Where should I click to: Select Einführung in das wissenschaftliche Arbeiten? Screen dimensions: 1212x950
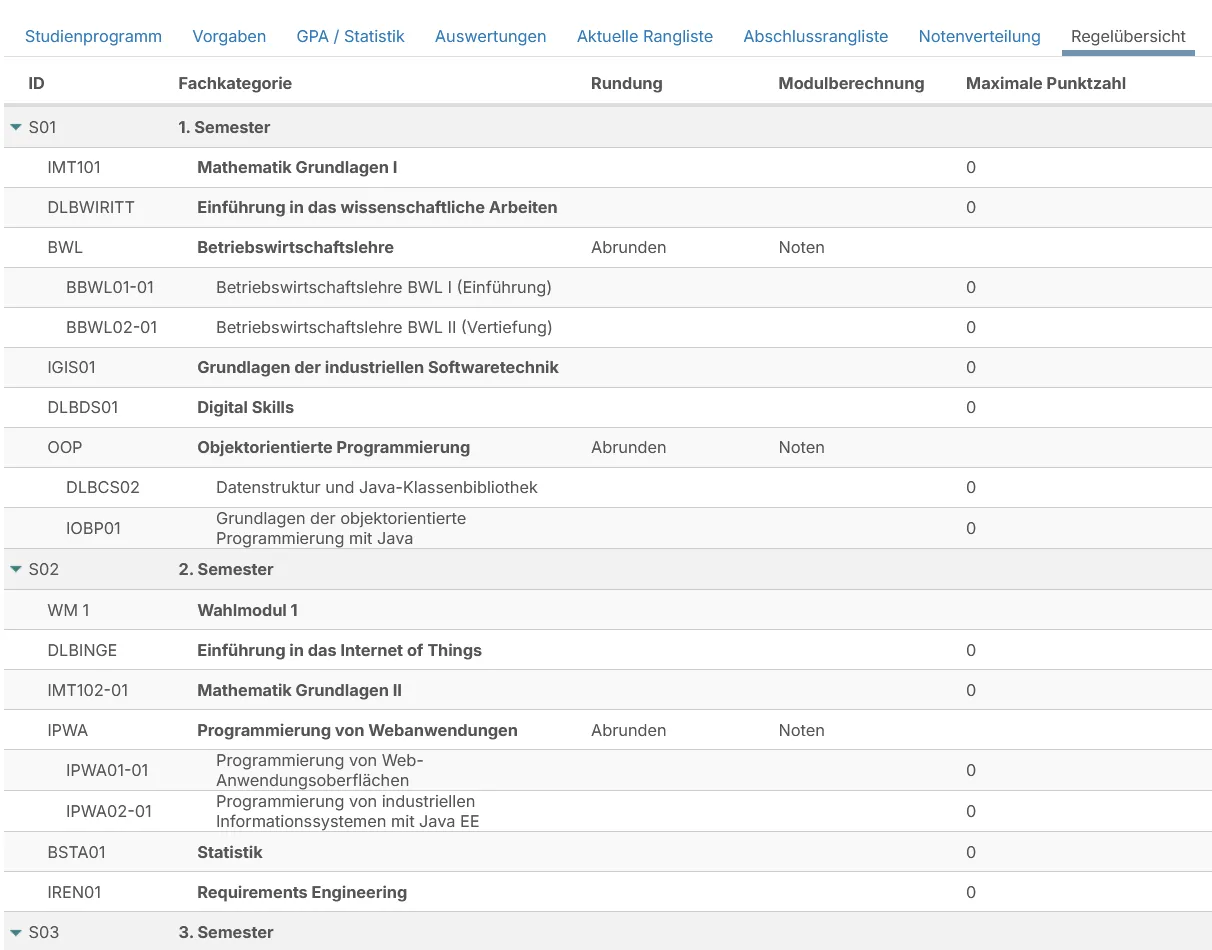click(x=377, y=207)
